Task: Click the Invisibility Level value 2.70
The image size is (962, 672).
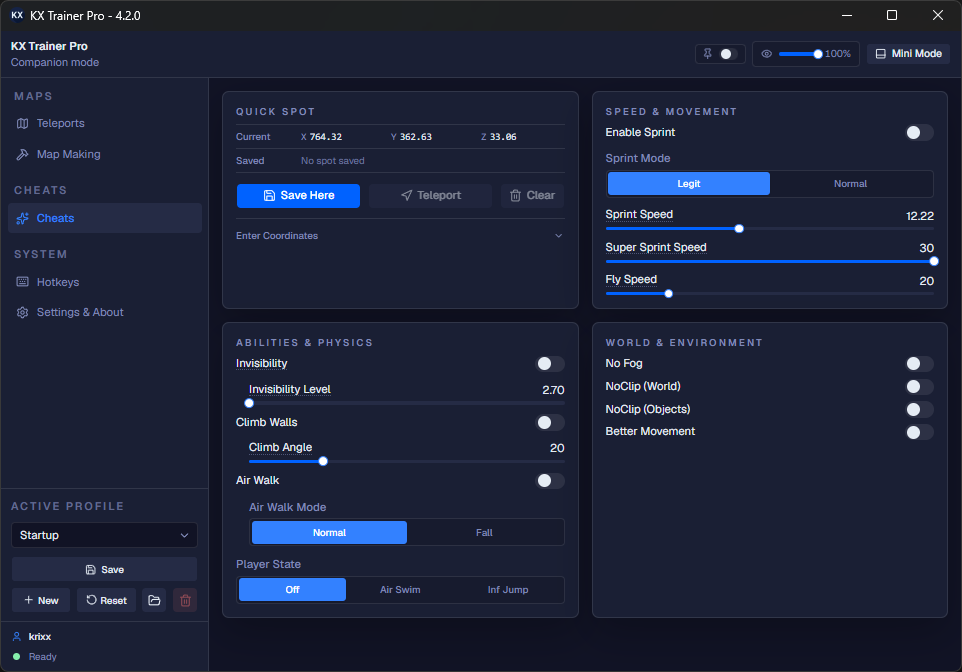Action: point(553,390)
